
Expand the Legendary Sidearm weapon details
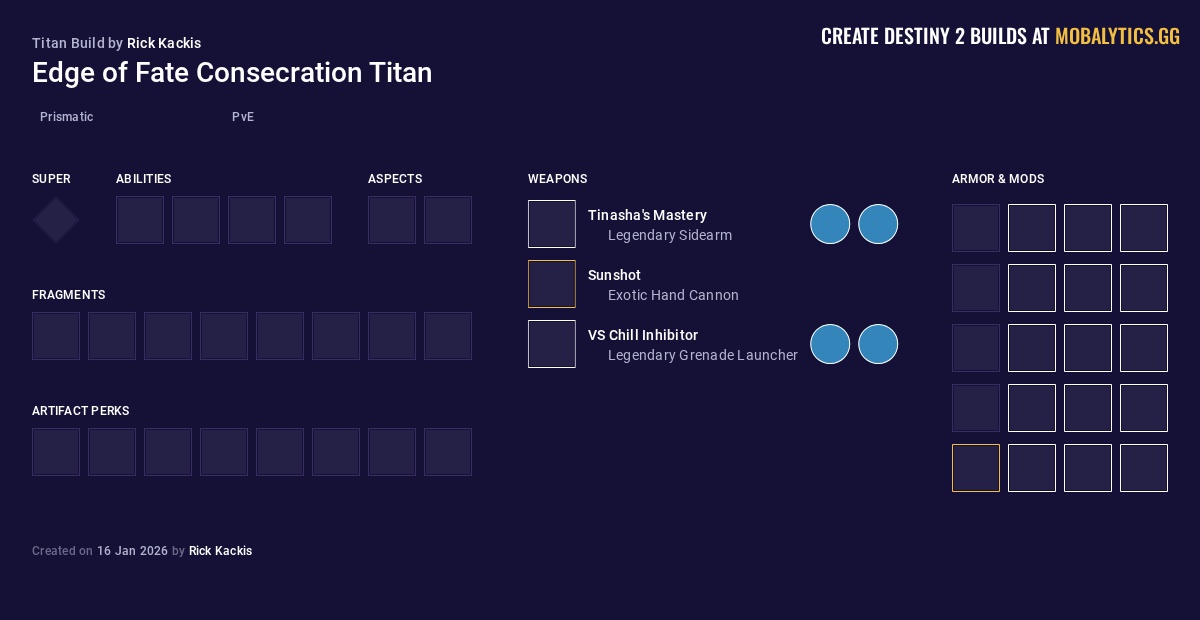[x=670, y=235]
